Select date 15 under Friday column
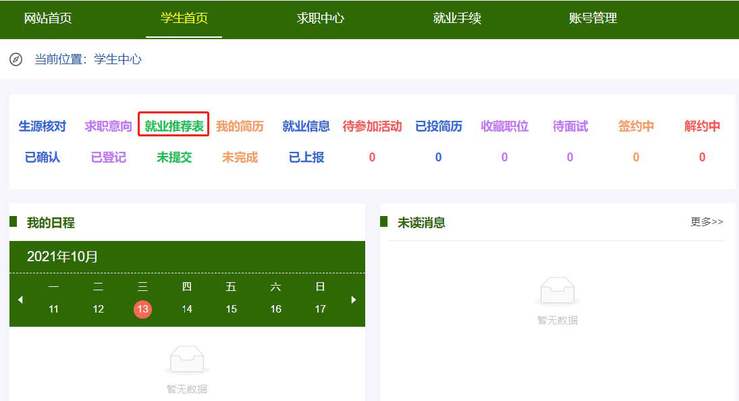This screenshot has width=739, height=401. [x=231, y=309]
